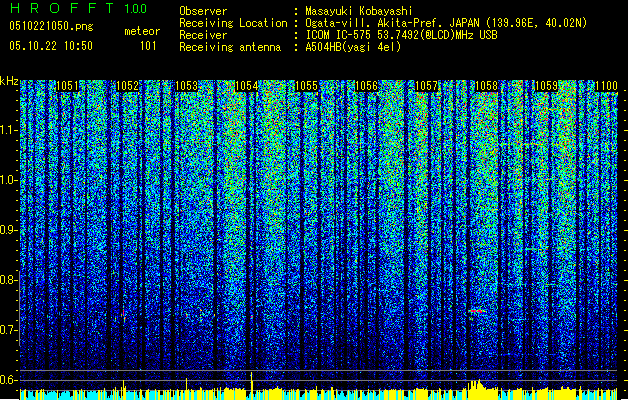Click the 1055 time marker

[306, 86]
